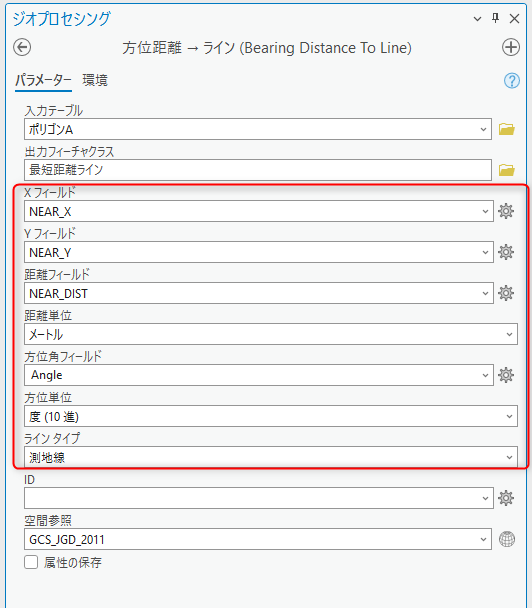
Task: Open help with the question mark icon
Action: pos(511,81)
